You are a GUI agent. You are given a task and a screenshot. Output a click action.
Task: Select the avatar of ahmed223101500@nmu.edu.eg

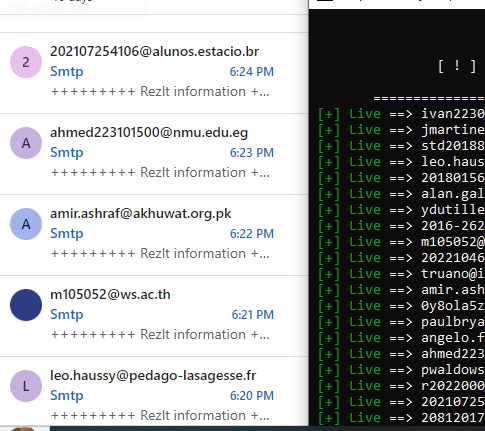coord(26,143)
